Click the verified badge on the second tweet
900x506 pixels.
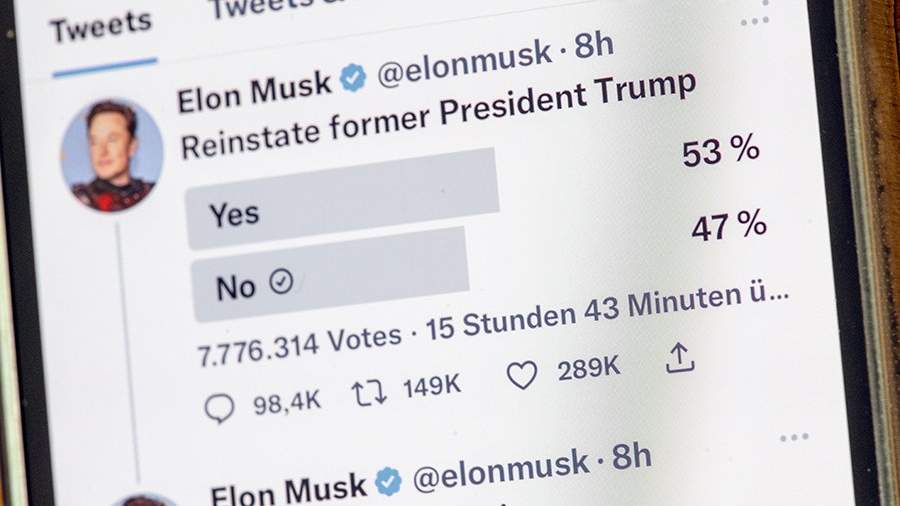387,483
